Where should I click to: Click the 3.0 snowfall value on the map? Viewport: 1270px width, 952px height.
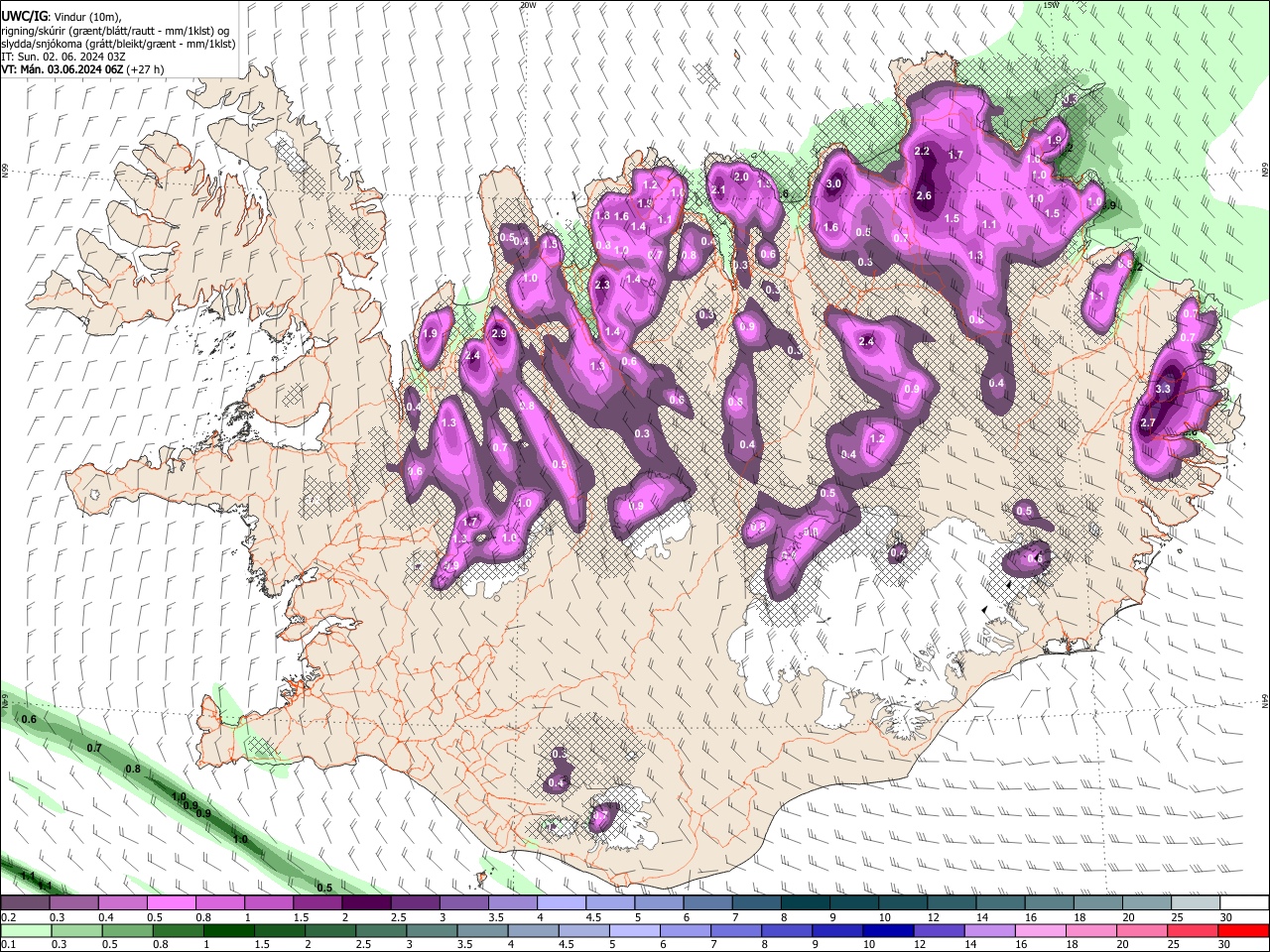(x=833, y=183)
